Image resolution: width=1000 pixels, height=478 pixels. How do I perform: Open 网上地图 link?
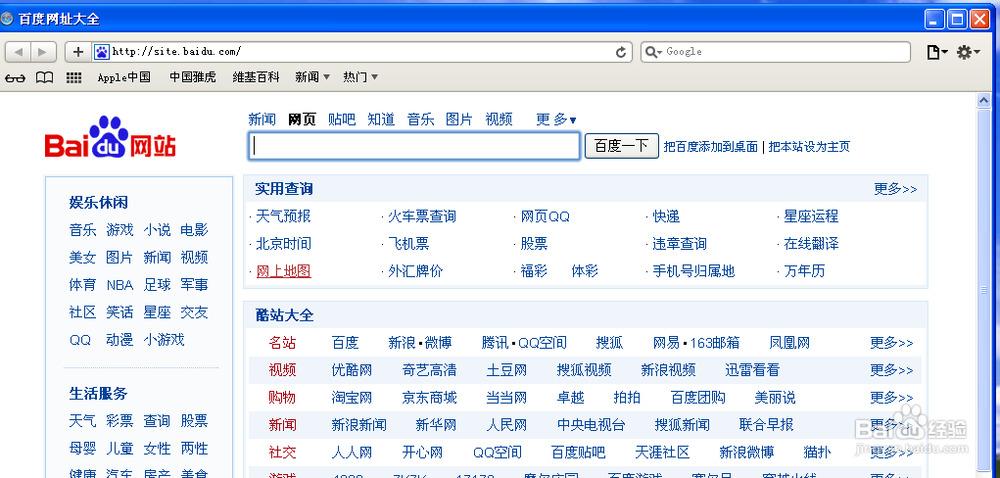(x=283, y=271)
